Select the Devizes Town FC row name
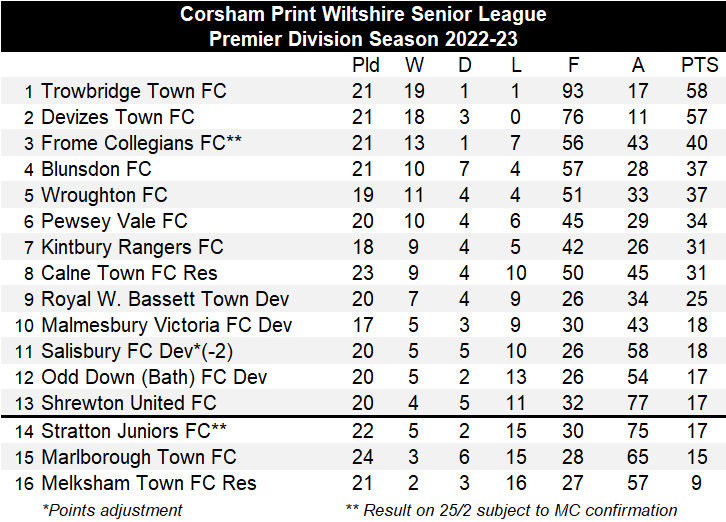The height and width of the screenshot is (522, 726). pos(117,117)
